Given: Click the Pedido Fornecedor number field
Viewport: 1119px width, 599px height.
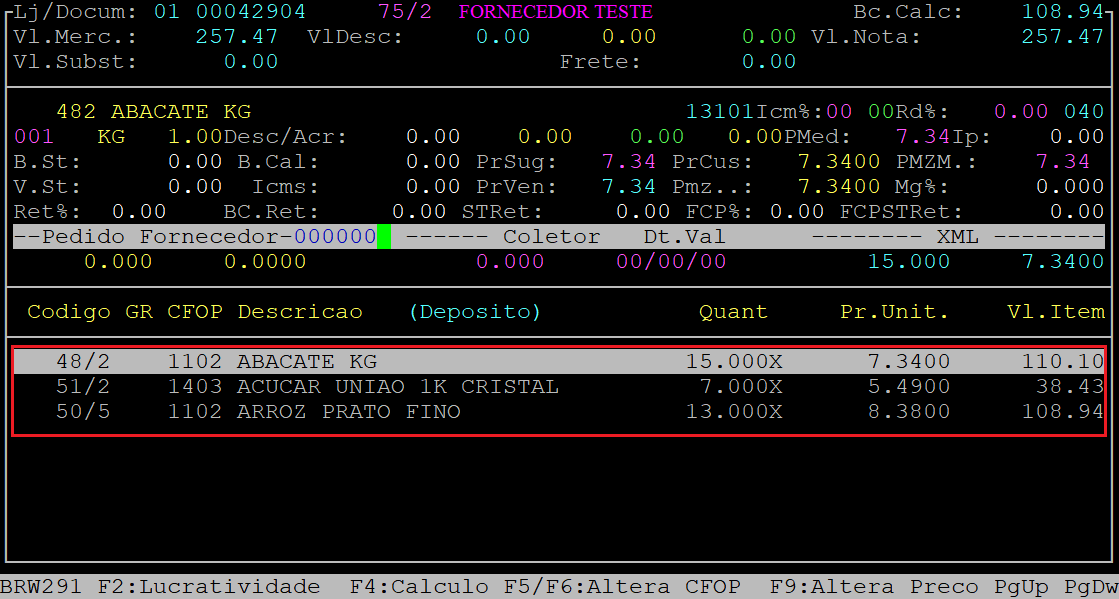Looking at the screenshot, I should [x=334, y=237].
